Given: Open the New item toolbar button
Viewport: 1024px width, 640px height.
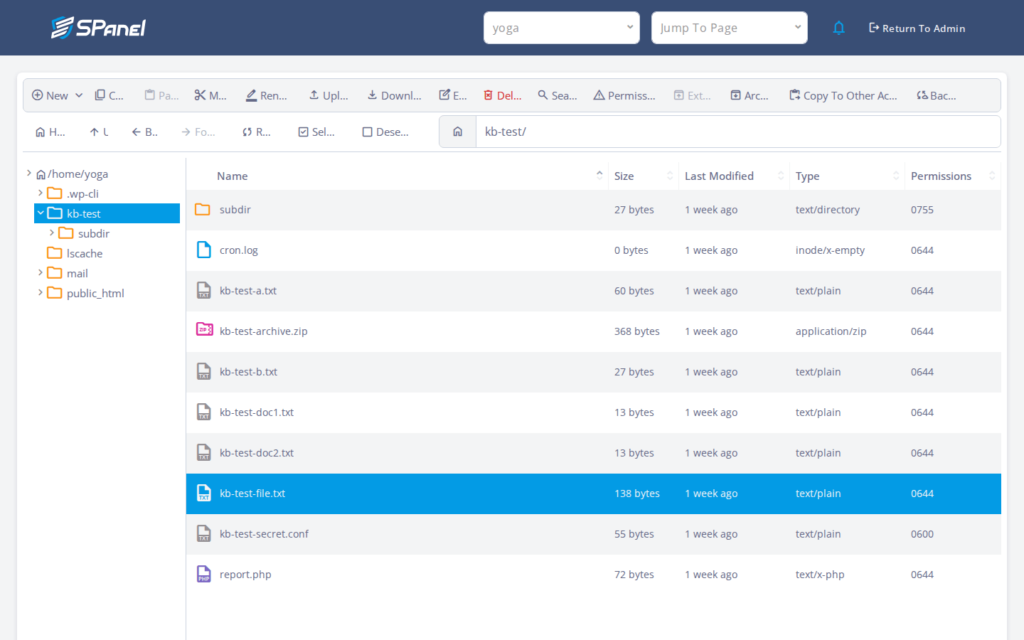Looking at the screenshot, I should point(57,95).
